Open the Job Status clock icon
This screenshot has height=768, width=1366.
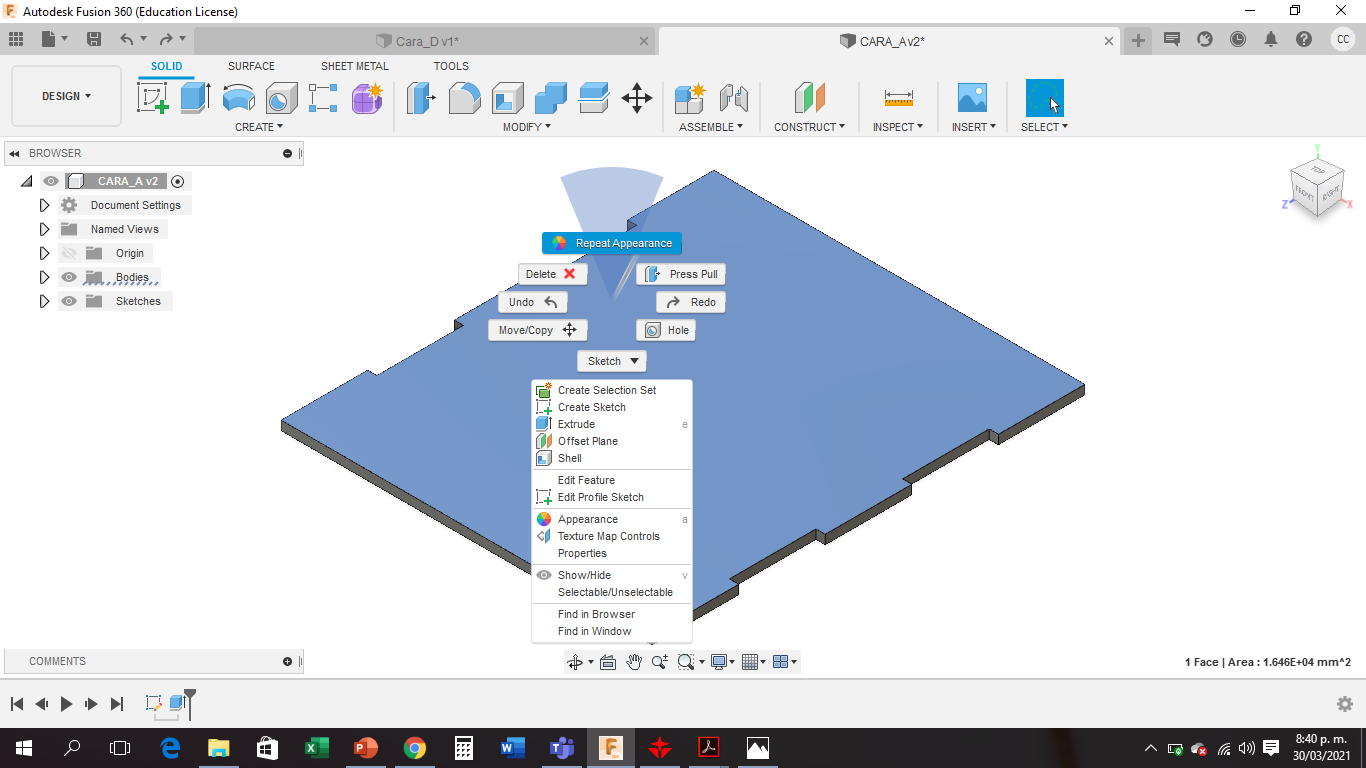pyautogui.click(x=1238, y=40)
